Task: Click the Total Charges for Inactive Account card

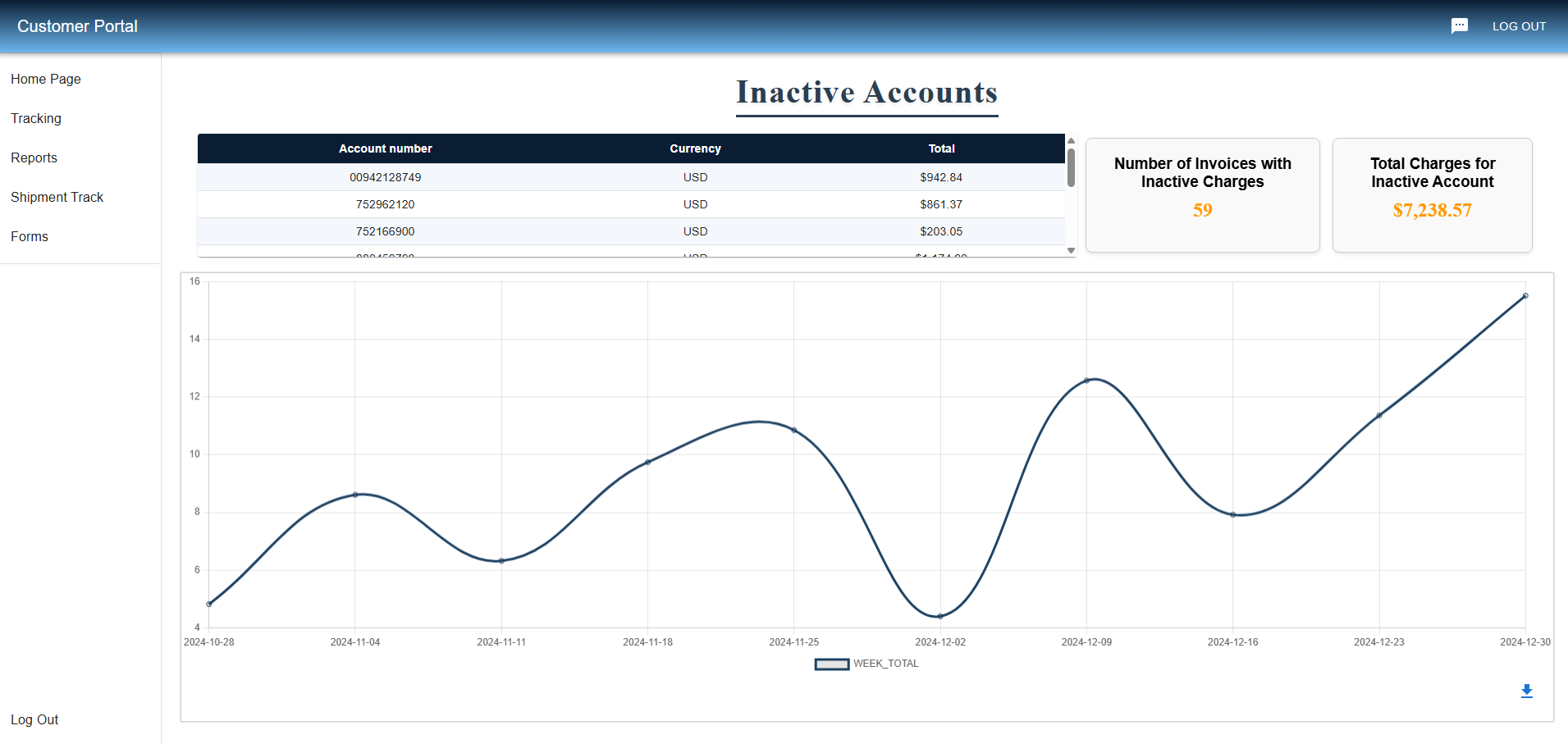Action: pyautogui.click(x=1432, y=195)
